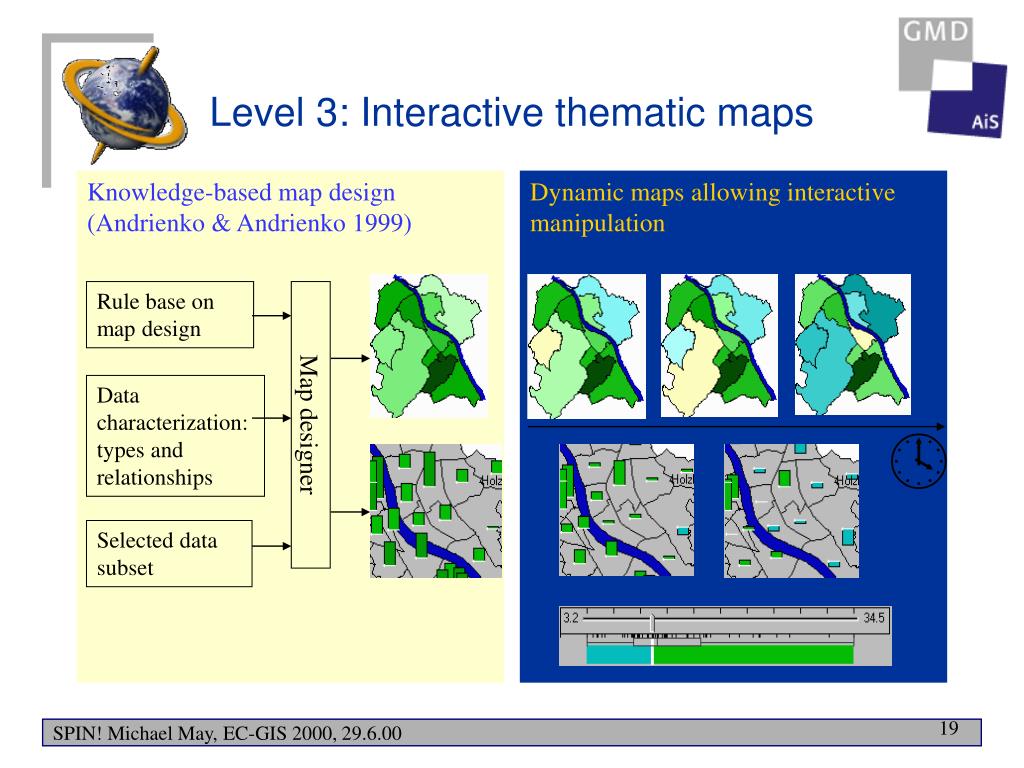Image resolution: width=1024 pixels, height=768 pixels.
Task: Click the cyan segment of the slider bar
Action: [x=618, y=654]
